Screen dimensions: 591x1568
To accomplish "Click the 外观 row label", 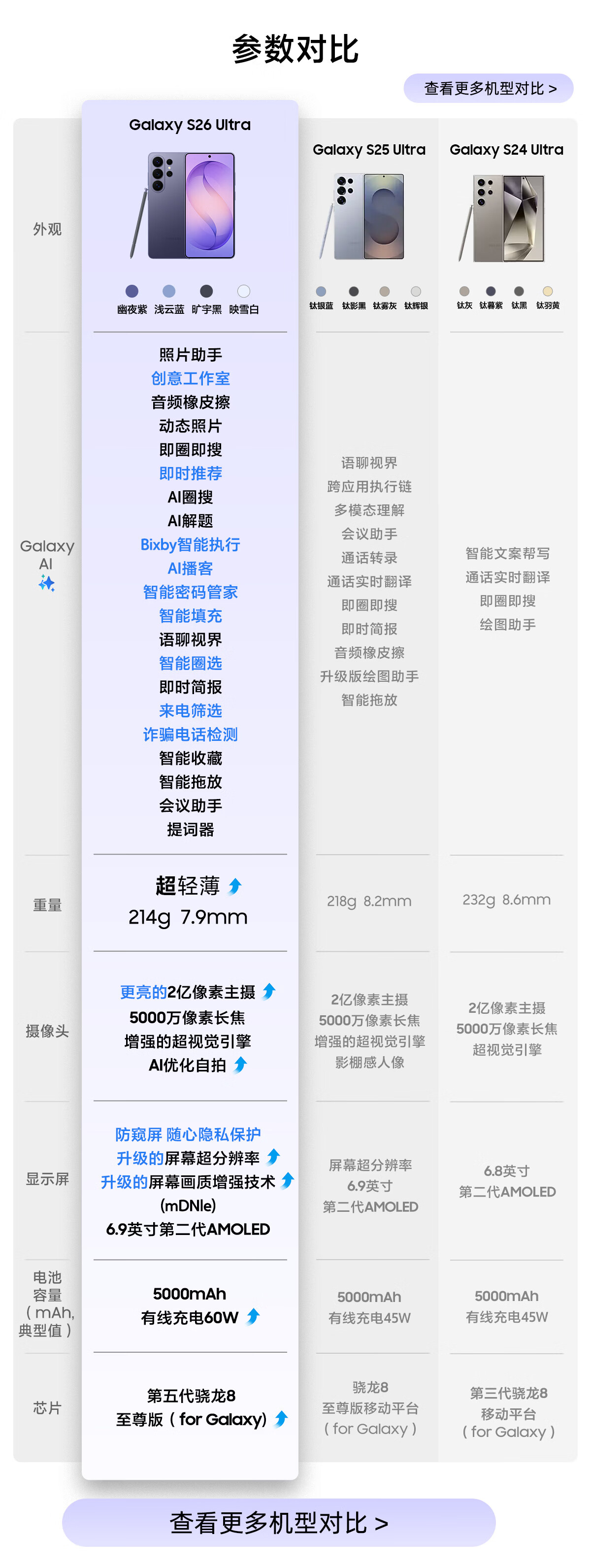I will [x=47, y=230].
